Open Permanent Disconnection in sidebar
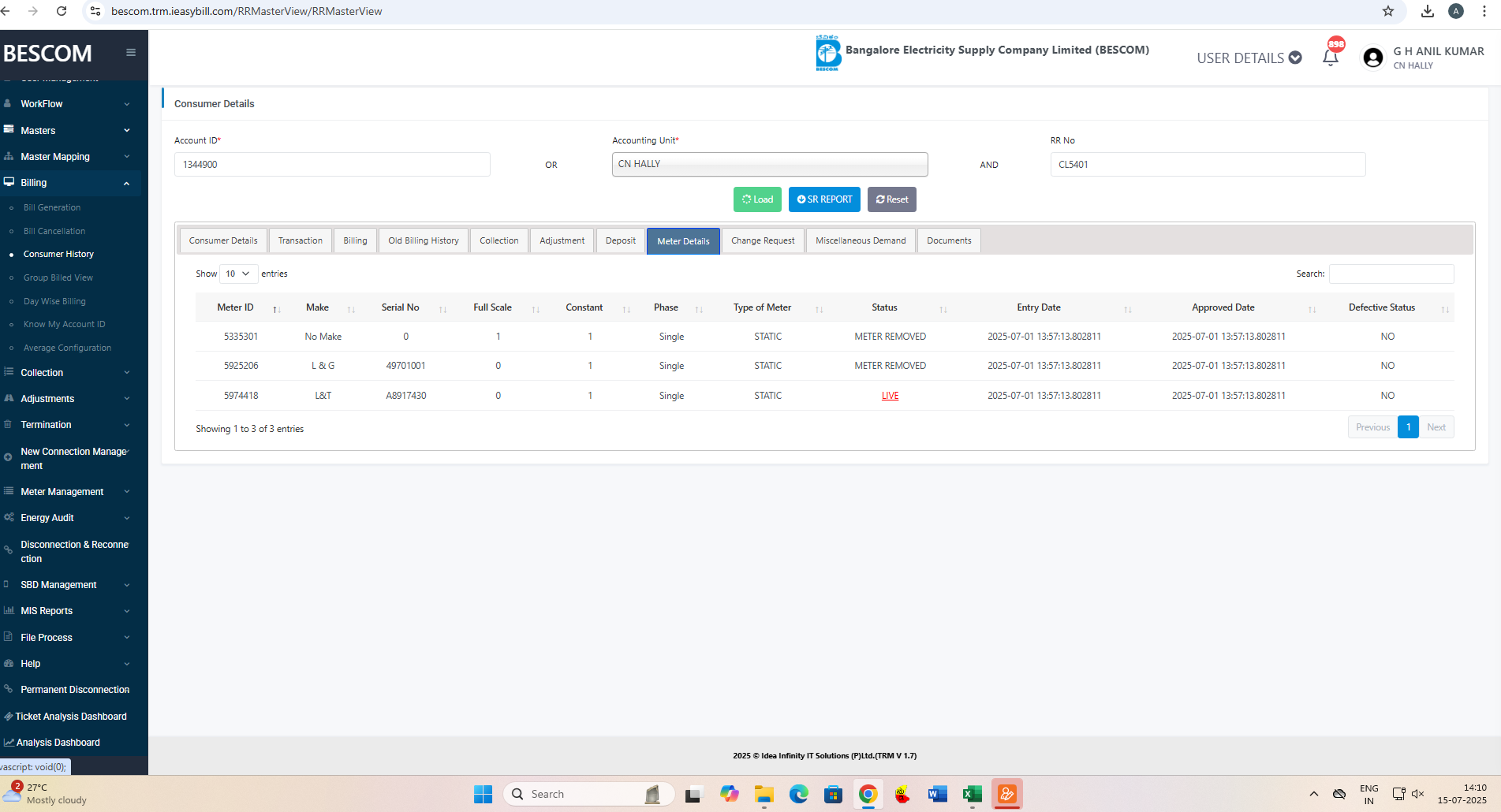The image size is (1501, 812). point(71,690)
